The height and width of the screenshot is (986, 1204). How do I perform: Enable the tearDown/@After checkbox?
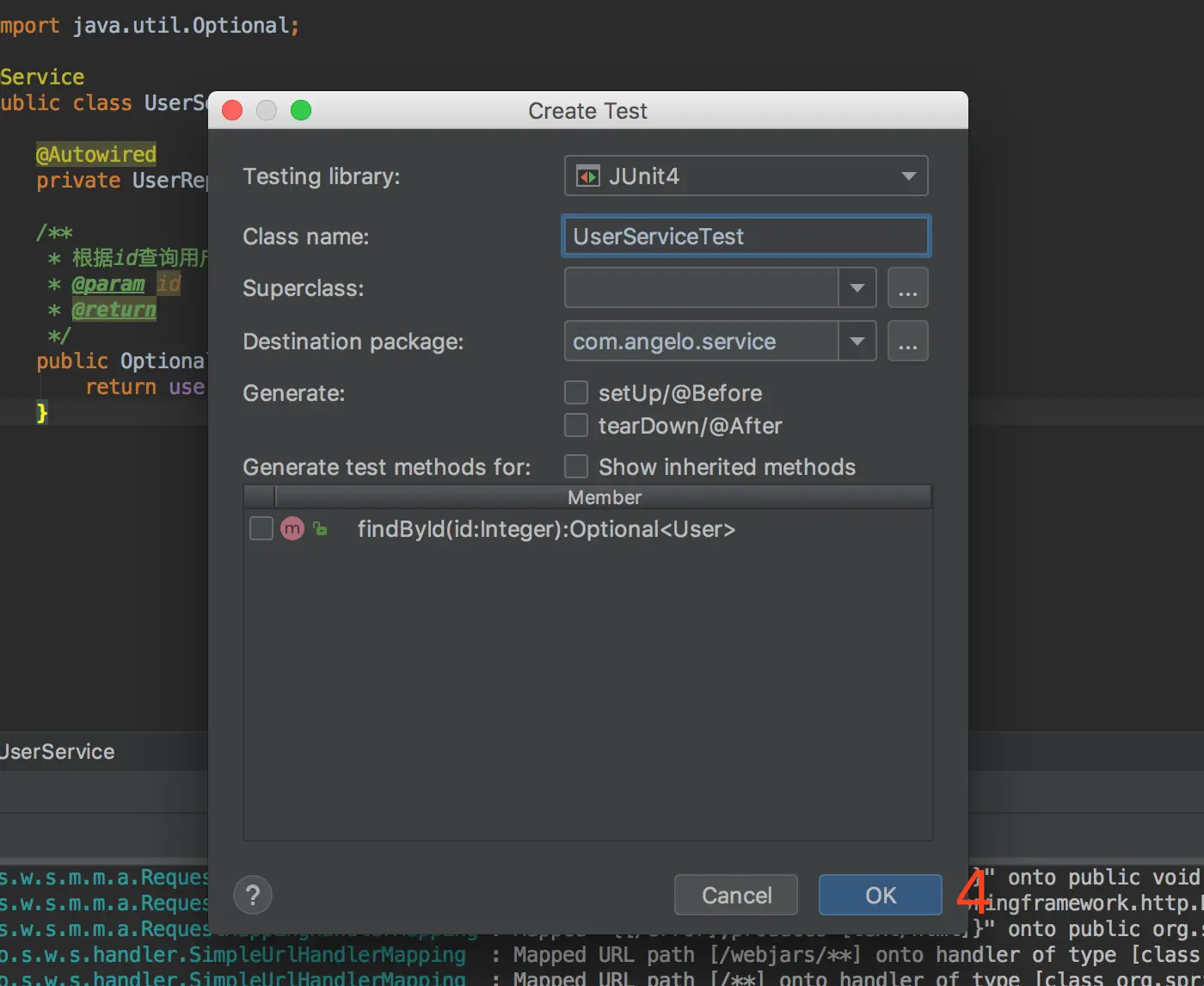(x=576, y=425)
